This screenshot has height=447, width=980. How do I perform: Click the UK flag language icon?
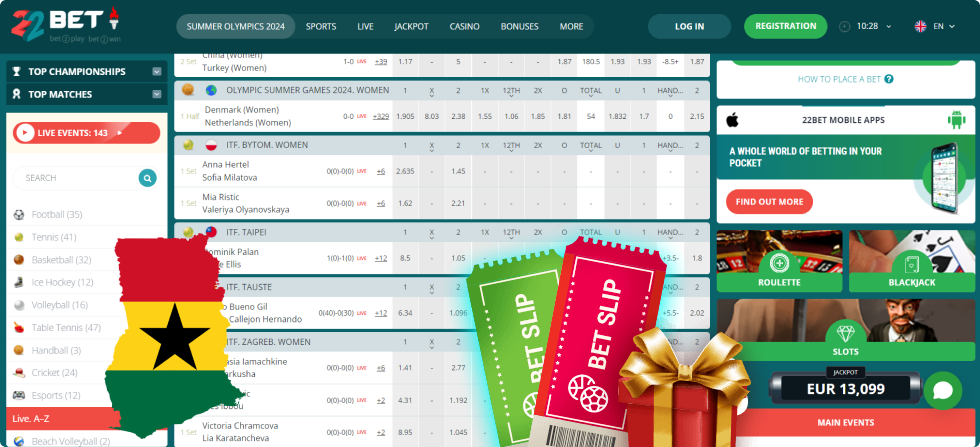[x=921, y=26]
